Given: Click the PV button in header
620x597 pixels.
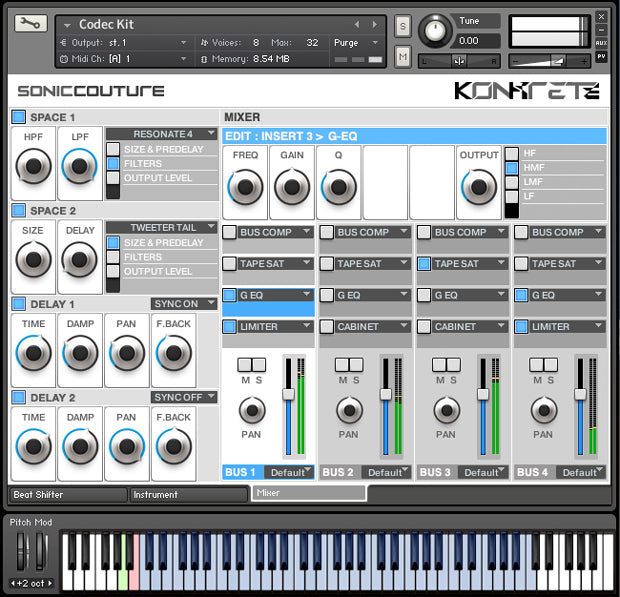Looking at the screenshot, I should pyautogui.click(x=601, y=57).
